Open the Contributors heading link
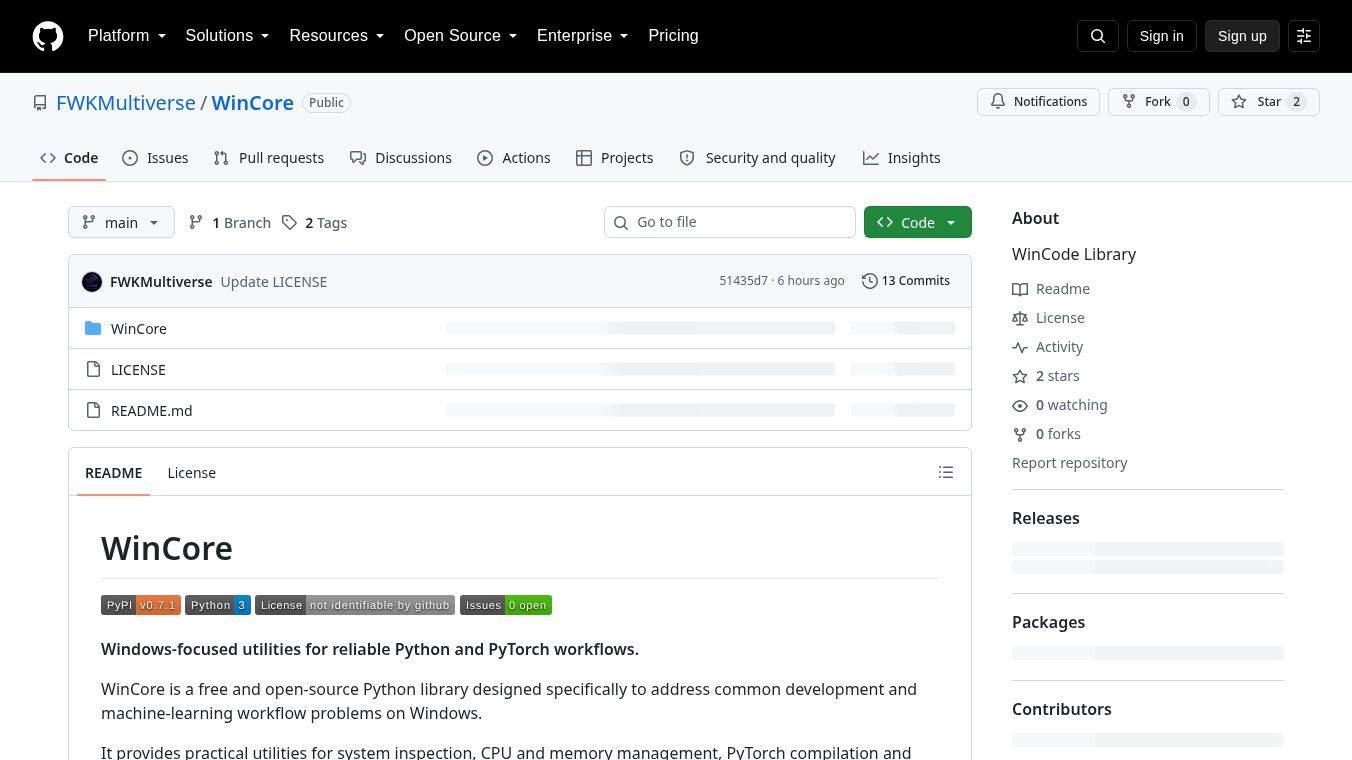Screen dimensions: 1352x760 pos(1062,709)
